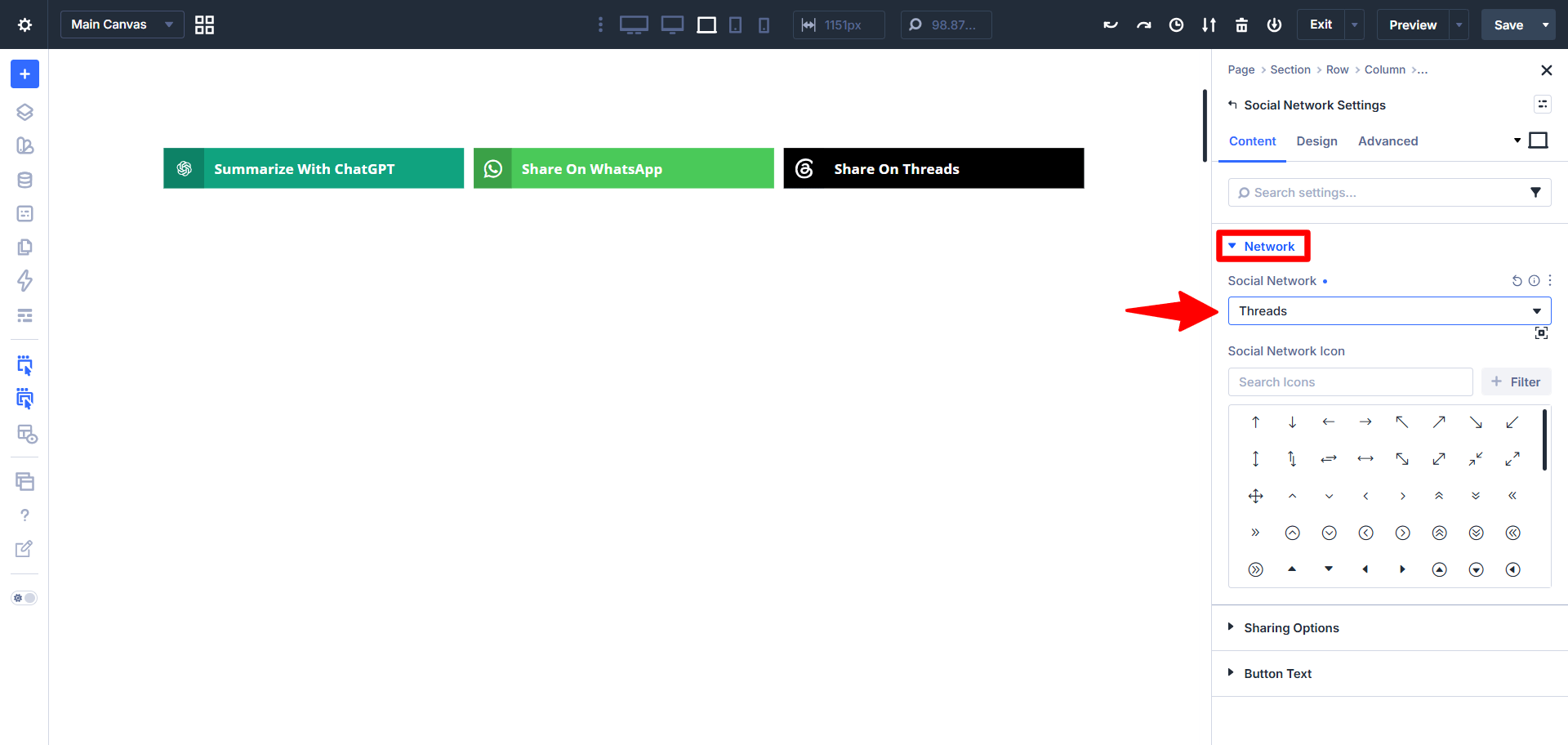Open the Main Canvas dropdown
Screen dimensions: 1568x745
[x=122, y=25]
